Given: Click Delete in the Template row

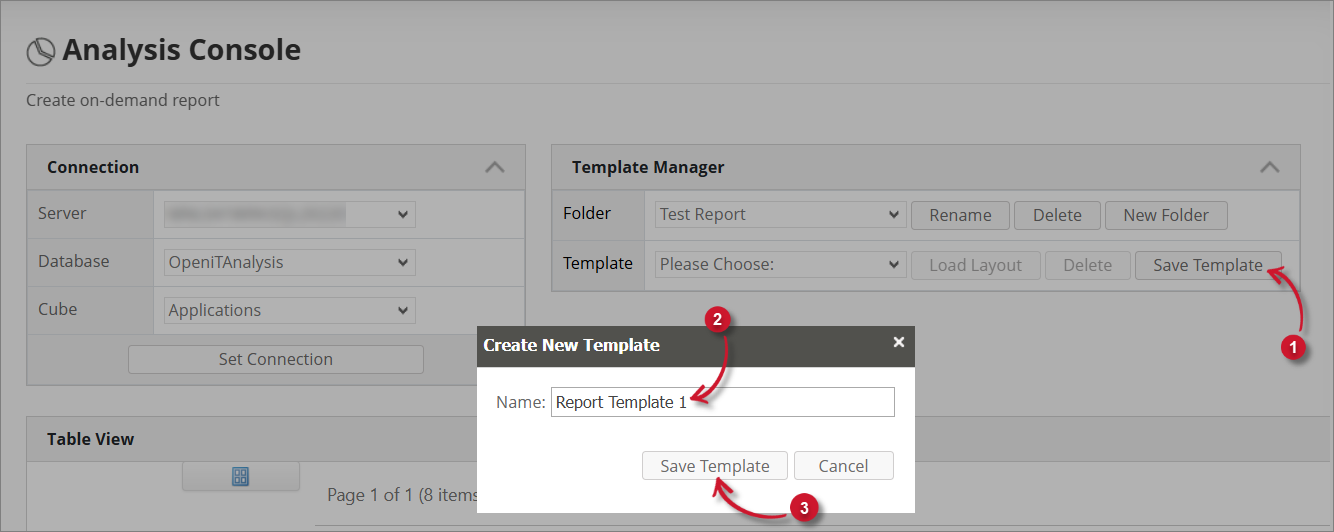Looking at the screenshot, I should click(x=1087, y=265).
